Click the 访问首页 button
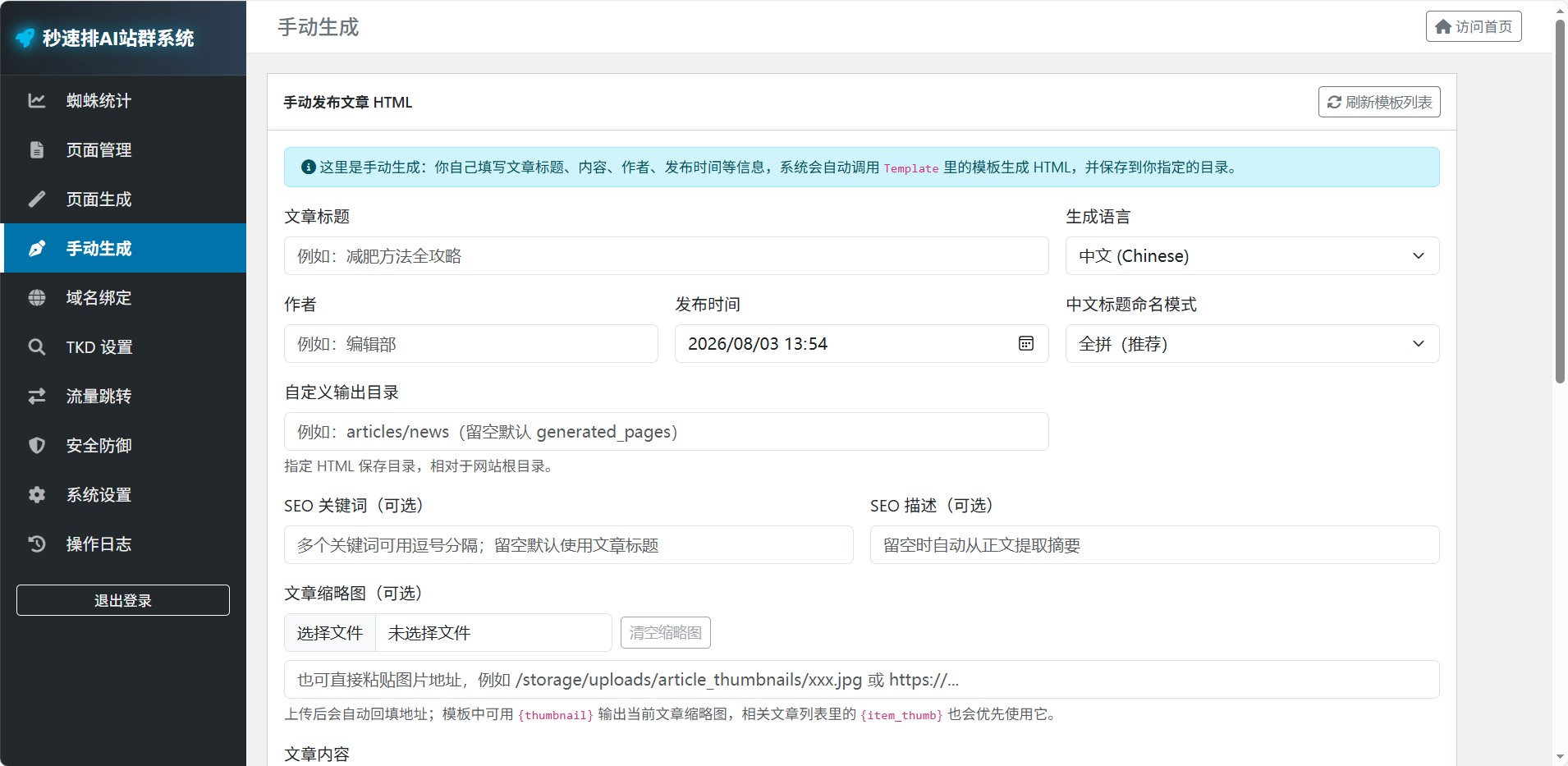Viewport: 1568px width, 766px height. coord(1474,26)
